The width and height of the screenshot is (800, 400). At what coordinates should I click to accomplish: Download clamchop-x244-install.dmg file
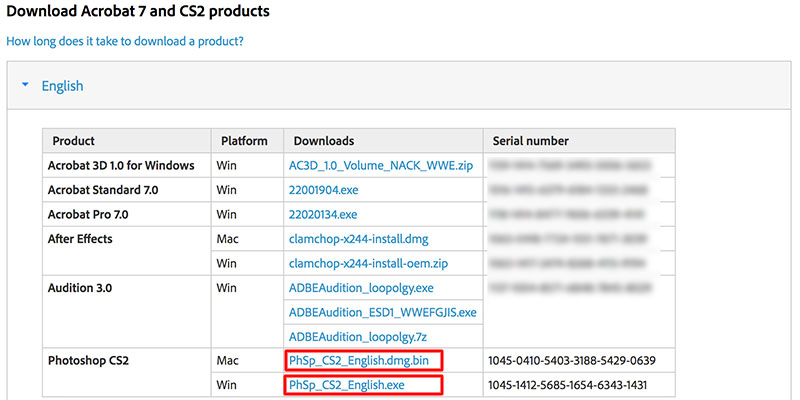click(359, 239)
